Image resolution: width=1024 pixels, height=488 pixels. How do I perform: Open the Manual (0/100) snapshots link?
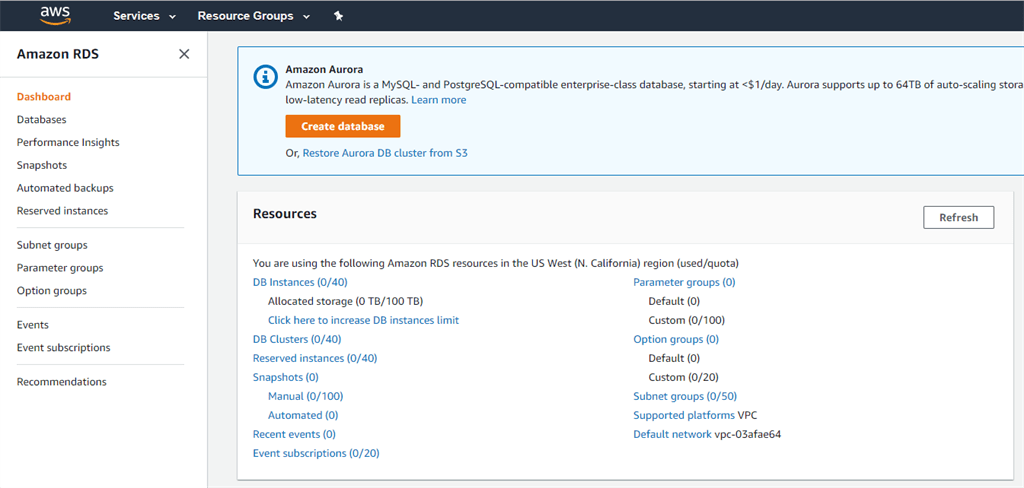point(305,396)
